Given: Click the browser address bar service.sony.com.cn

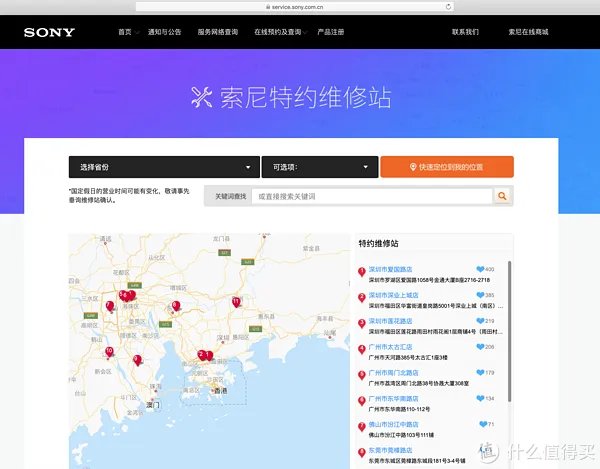Looking at the screenshot, I should click(x=295, y=7).
